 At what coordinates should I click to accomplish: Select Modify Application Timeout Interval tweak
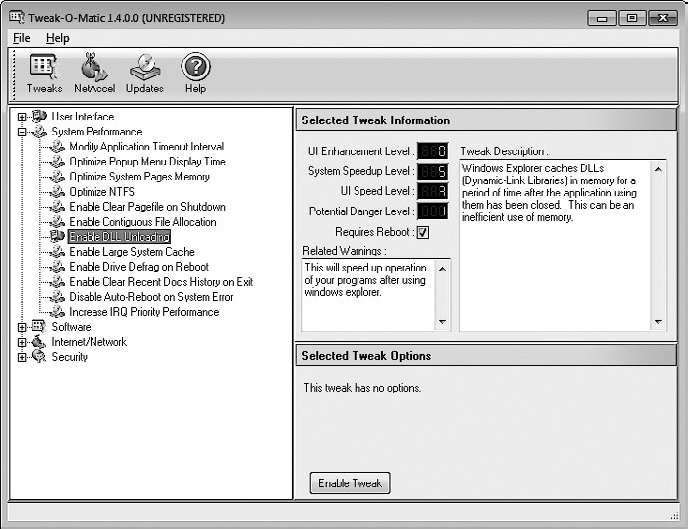(x=147, y=147)
